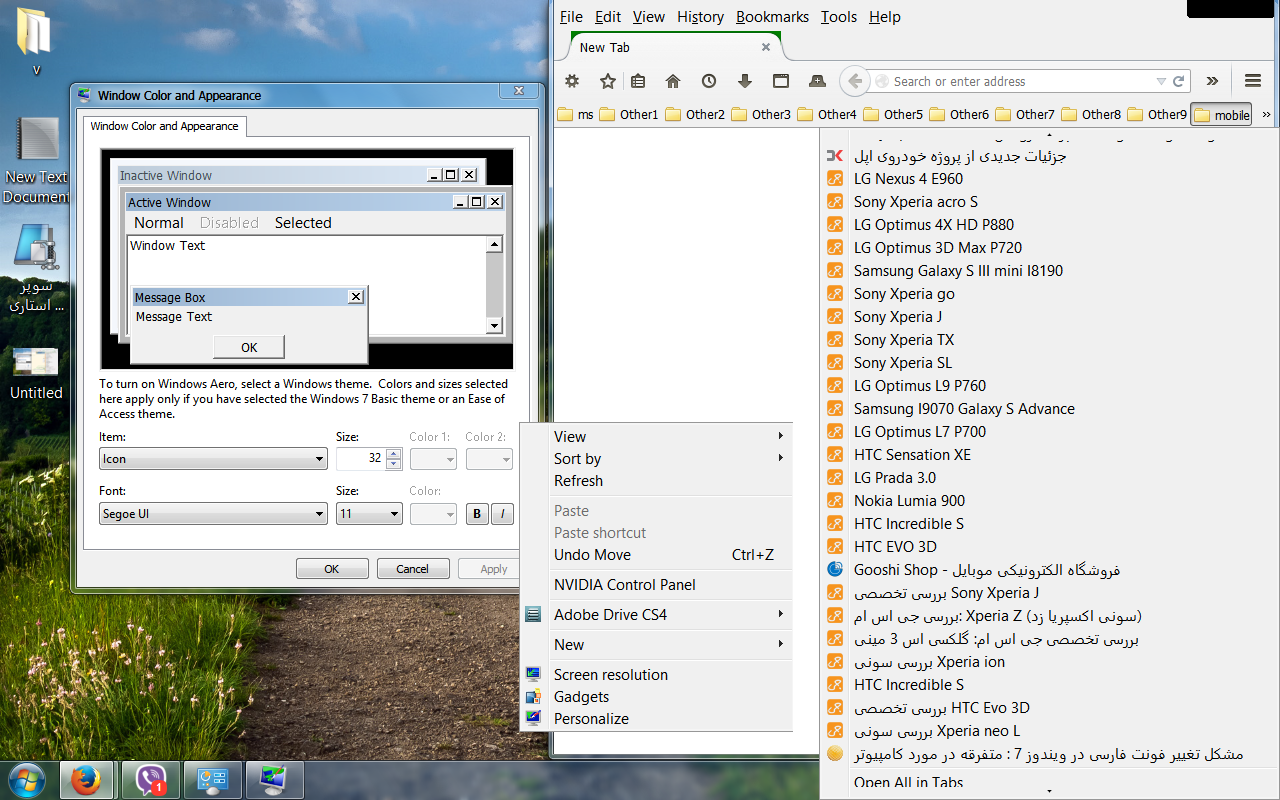
Task: Bookmark this page with the star icon
Action: point(607,81)
